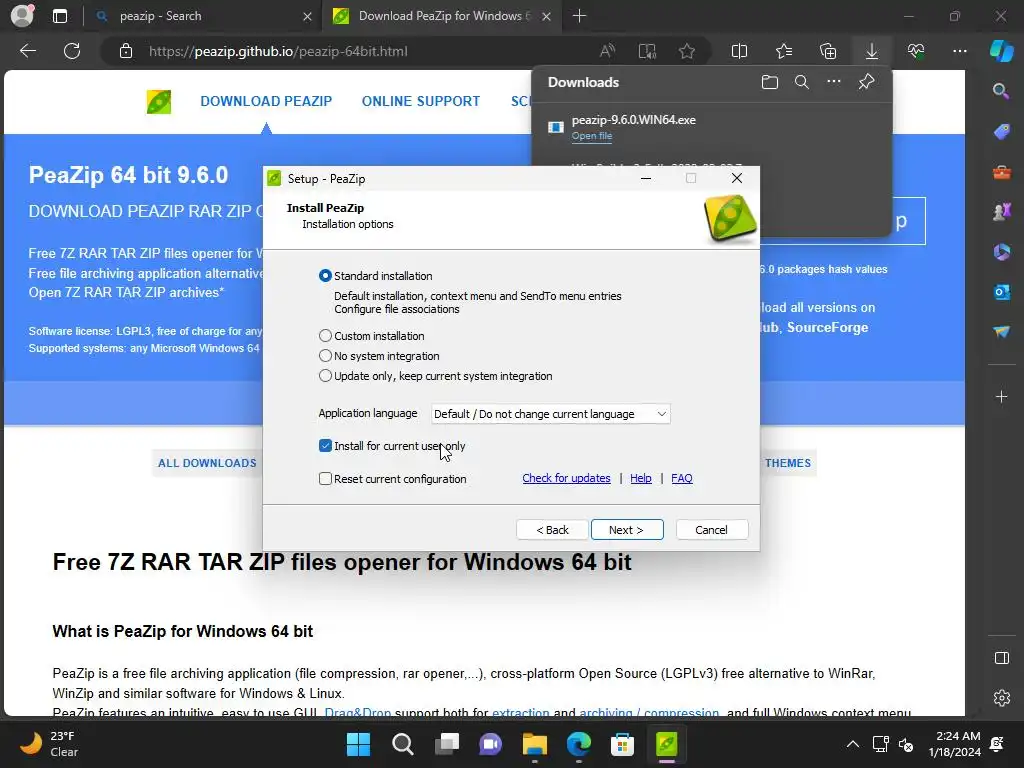
Task: Open Shopping tag icon in sidebar
Action: click(1001, 131)
